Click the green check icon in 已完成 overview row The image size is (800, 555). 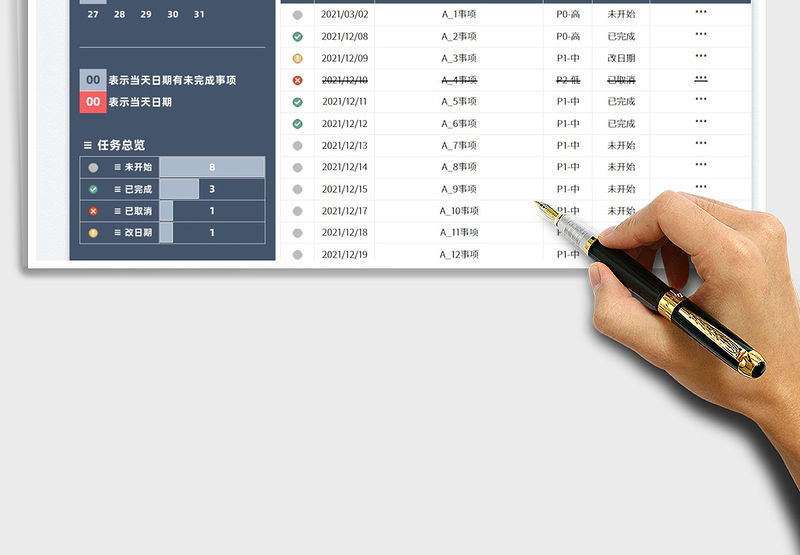[x=93, y=189]
